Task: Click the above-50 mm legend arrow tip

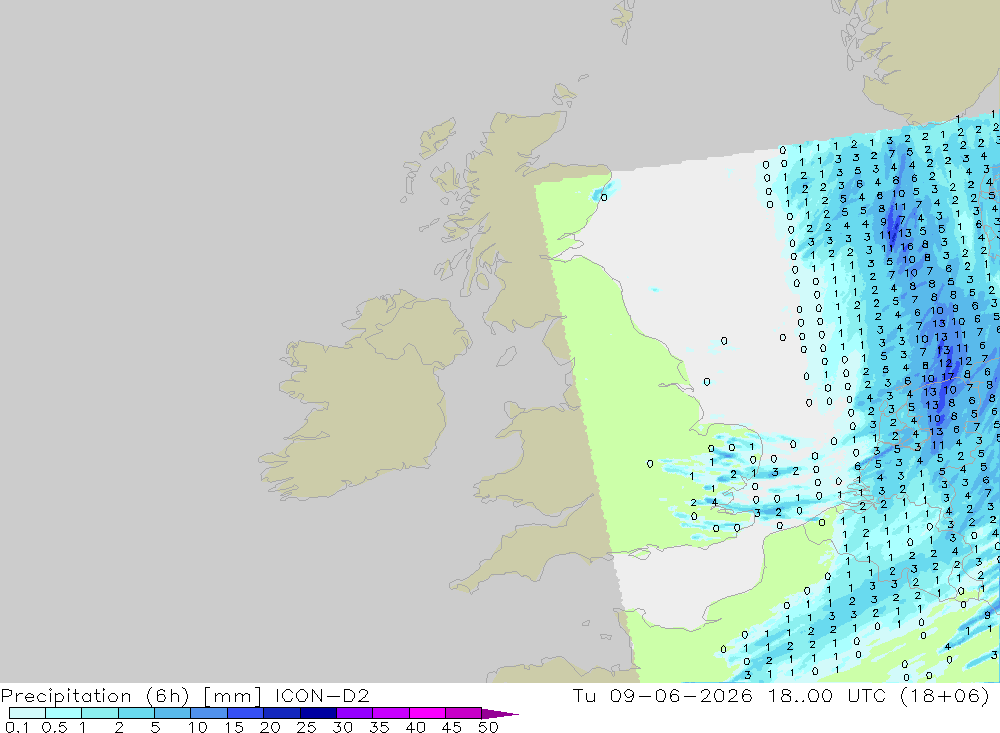Action: tap(501, 713)
